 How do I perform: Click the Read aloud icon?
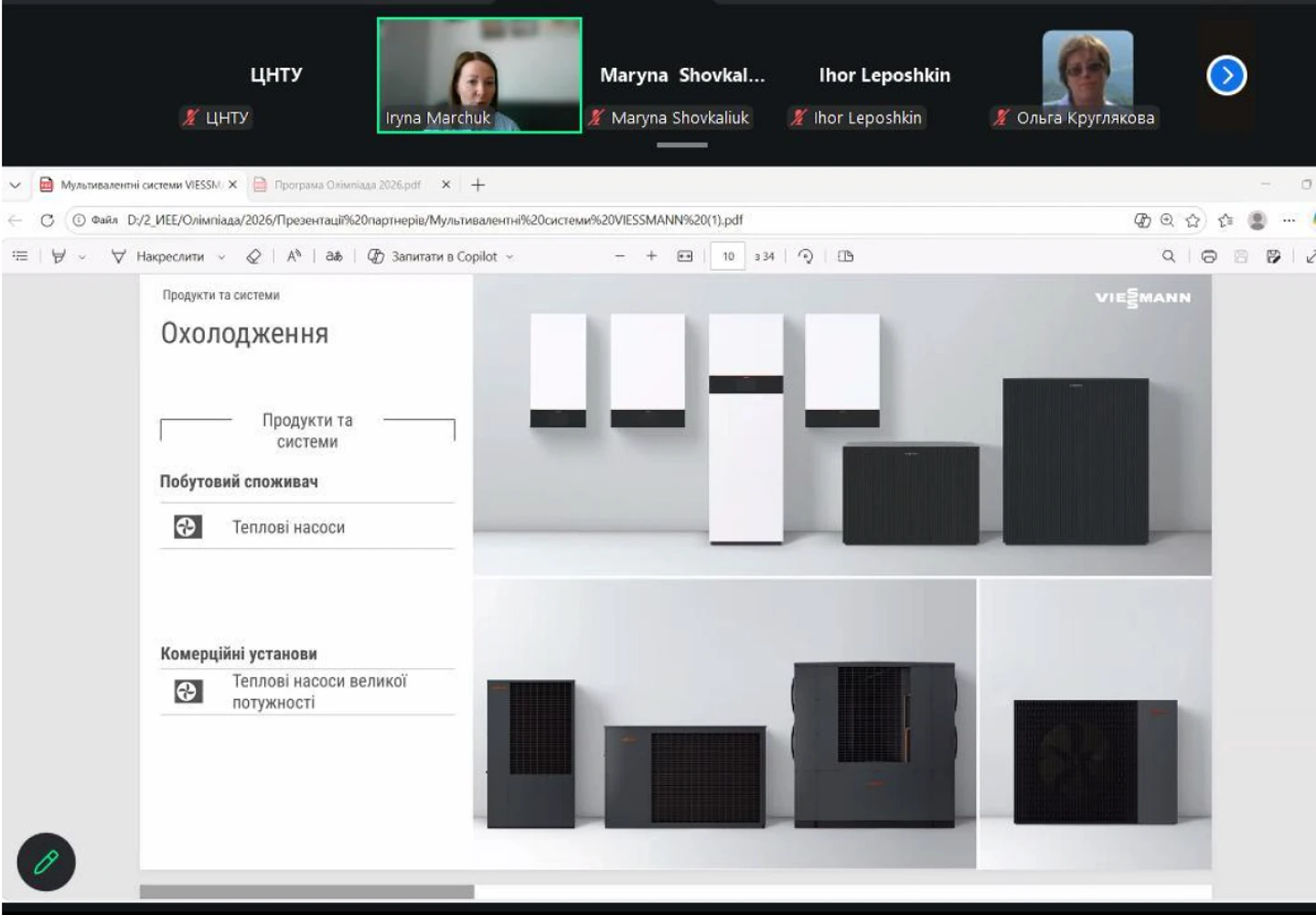294,256
